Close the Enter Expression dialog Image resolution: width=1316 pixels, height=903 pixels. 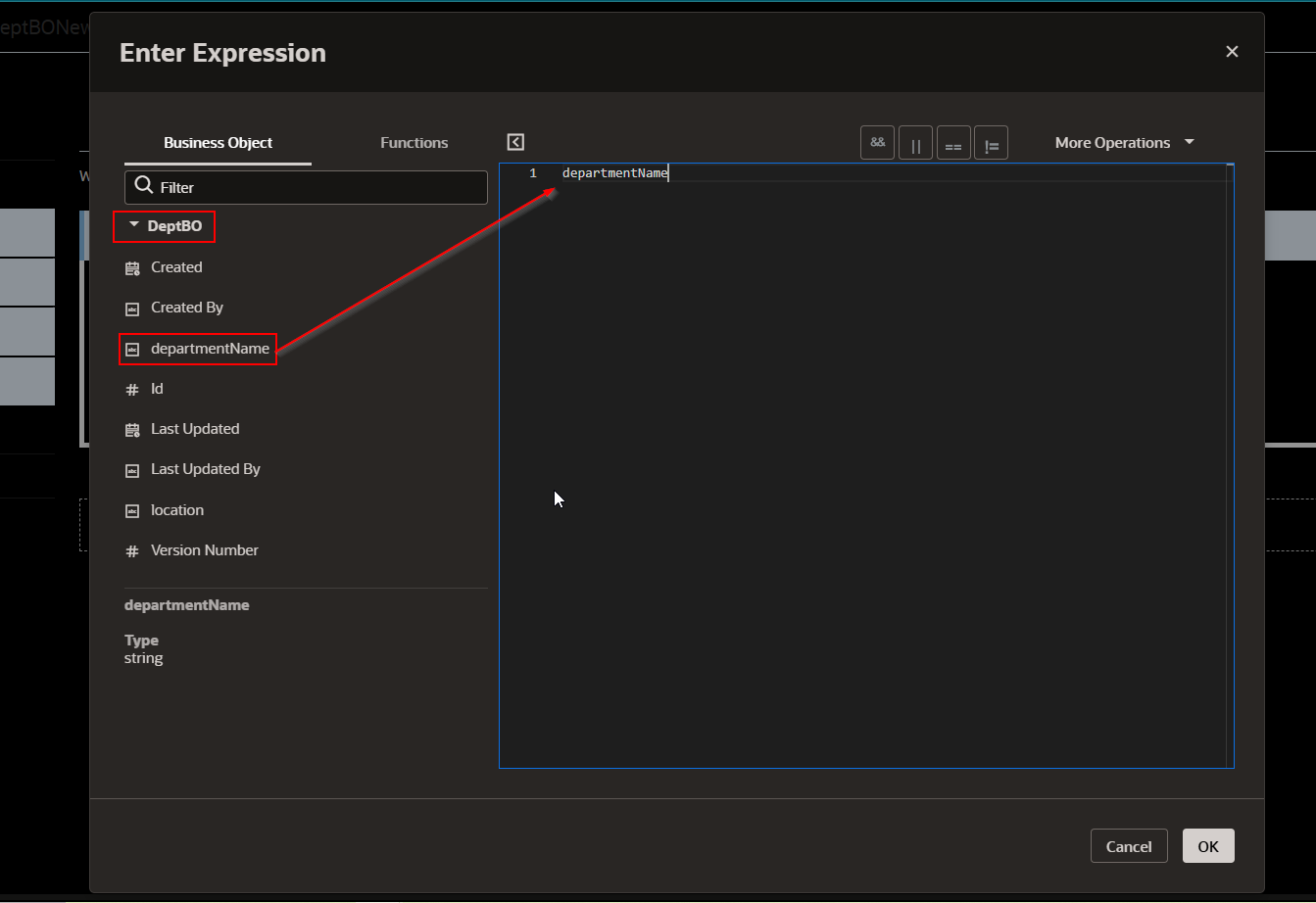click(x=1232, y=52)
